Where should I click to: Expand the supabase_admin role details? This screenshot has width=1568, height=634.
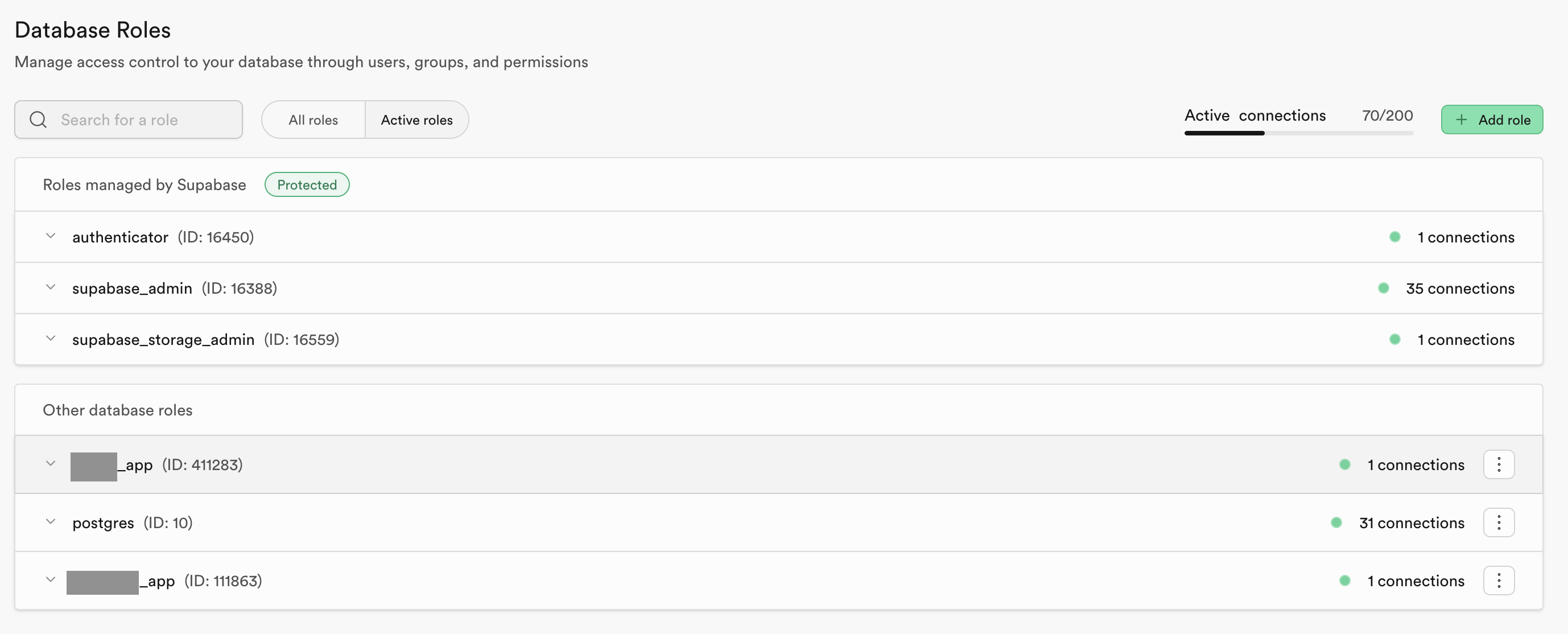51,287
